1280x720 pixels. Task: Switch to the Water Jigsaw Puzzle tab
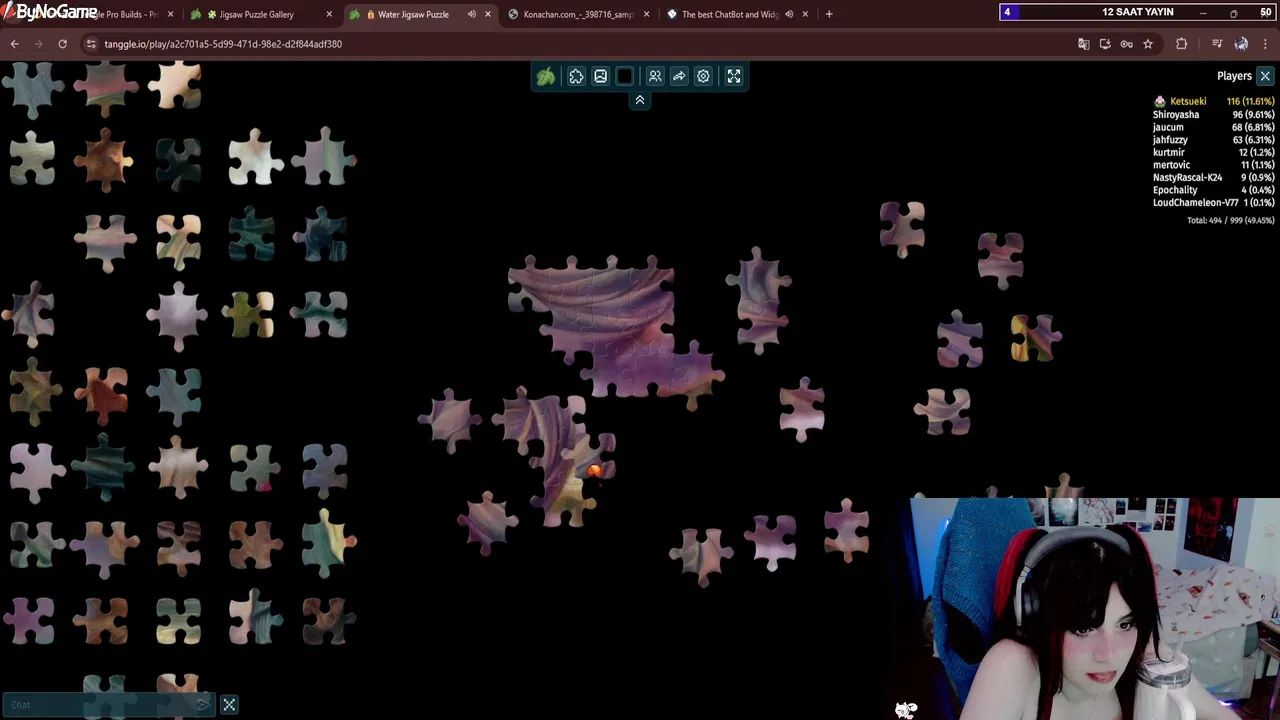click(x=412, y=14)
